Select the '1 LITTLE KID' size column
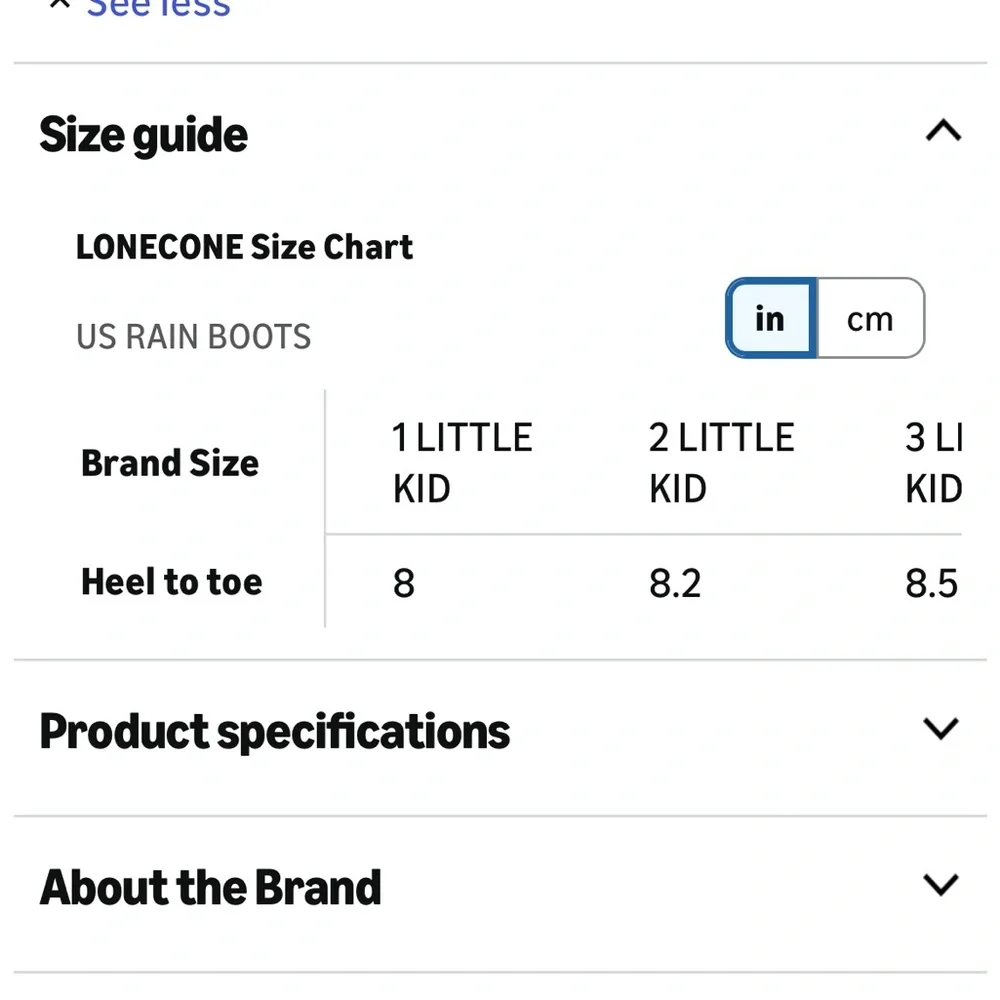Screen dimensions: 1000x1000 (462, 461)
